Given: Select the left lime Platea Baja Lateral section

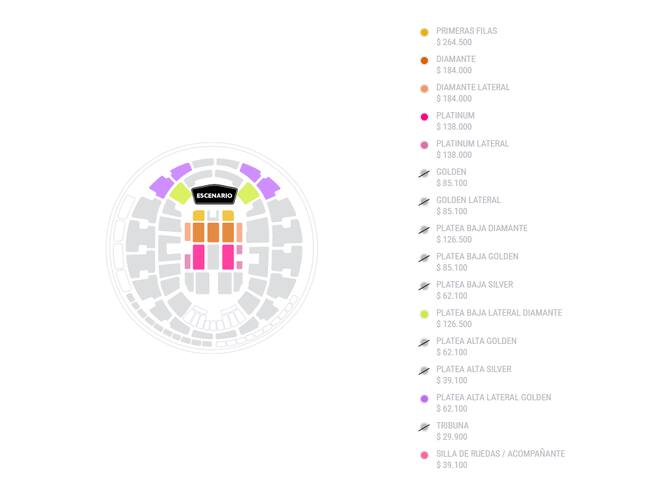Looking at the screenshot, I should pos(179,192).
